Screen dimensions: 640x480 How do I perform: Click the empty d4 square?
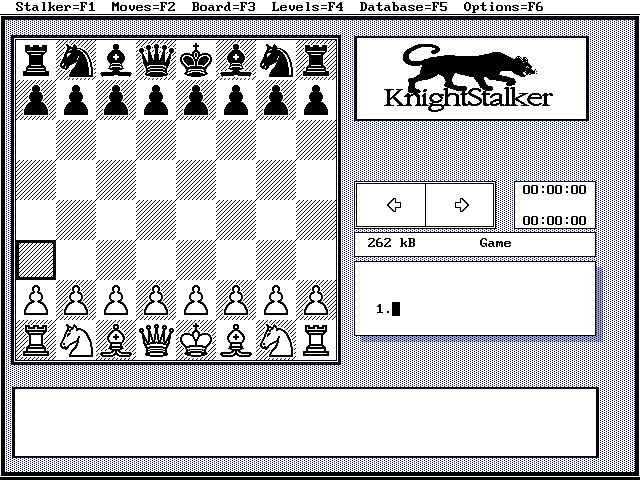pos(156,220)
